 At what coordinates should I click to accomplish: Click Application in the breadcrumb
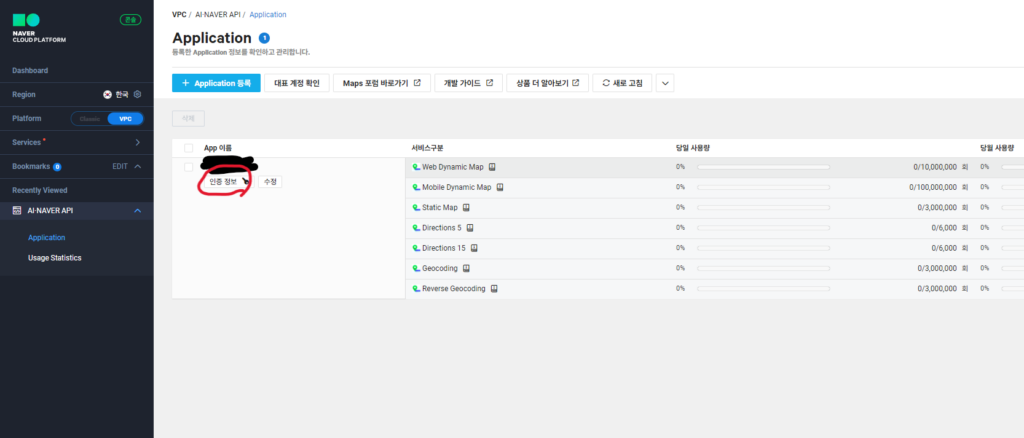point(268,14)
